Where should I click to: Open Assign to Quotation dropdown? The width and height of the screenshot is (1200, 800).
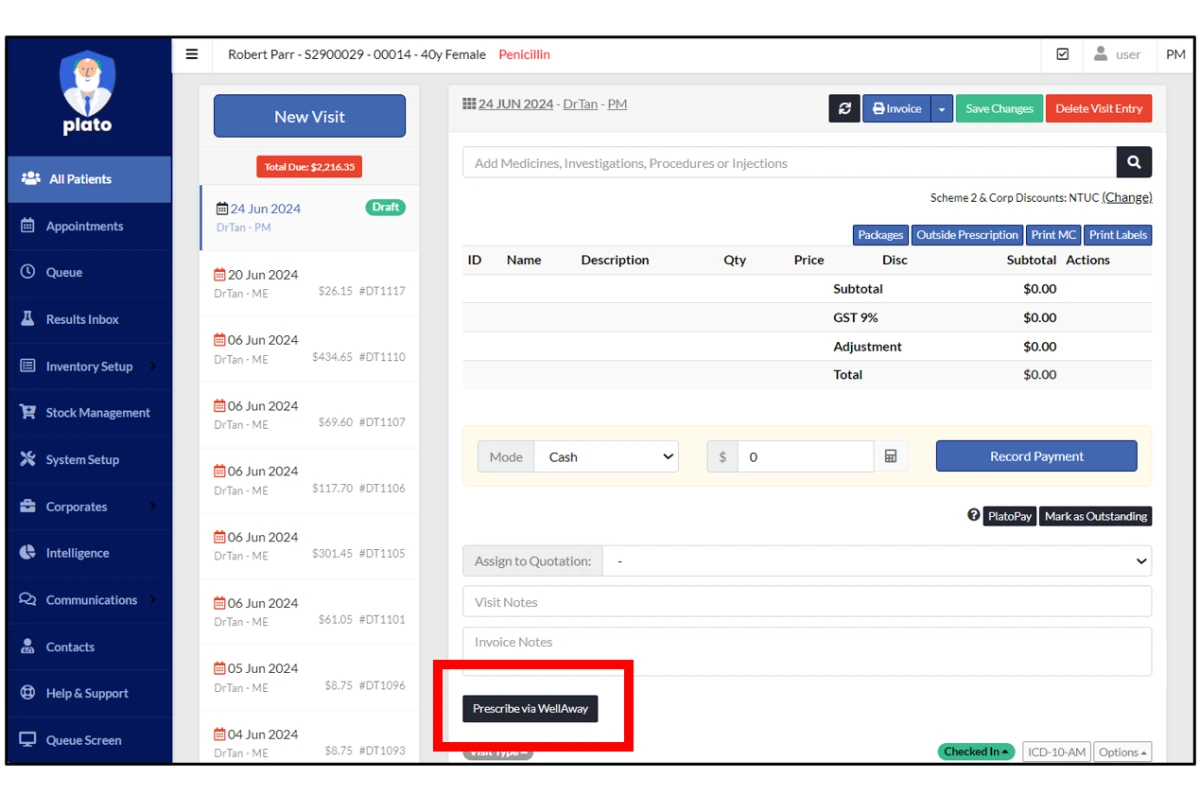pos(877,561)
